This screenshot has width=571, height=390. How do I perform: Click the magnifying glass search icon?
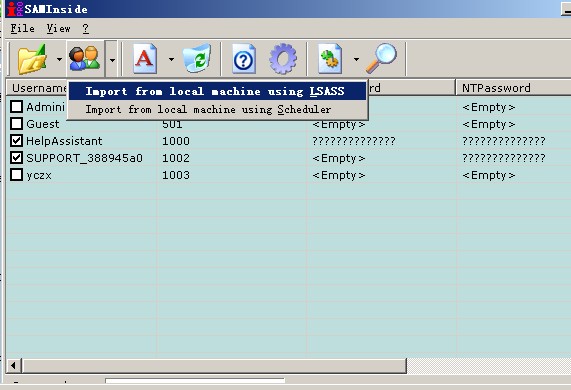381,59
